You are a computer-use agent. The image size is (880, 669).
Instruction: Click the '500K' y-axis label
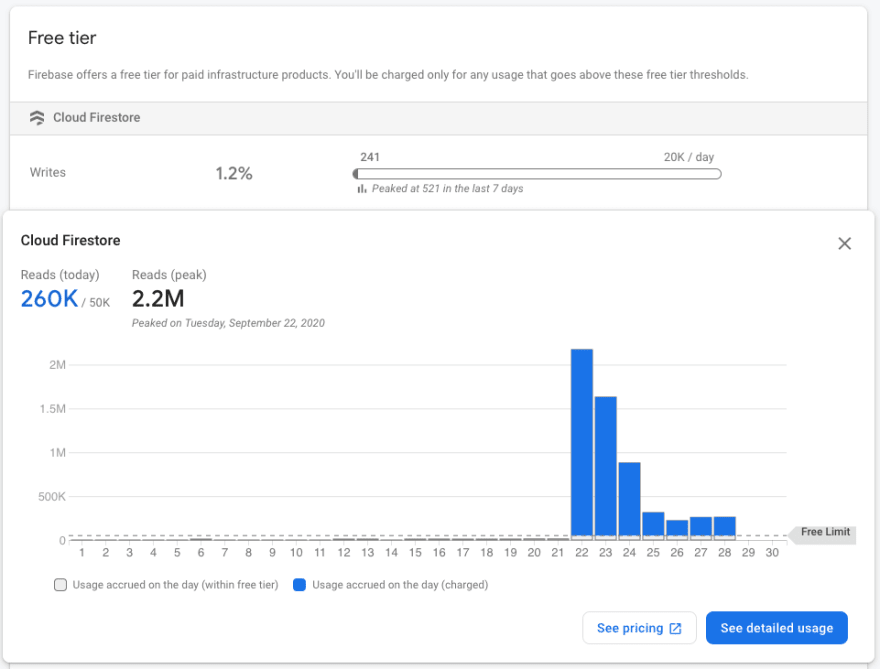click(x=52, y=497)
